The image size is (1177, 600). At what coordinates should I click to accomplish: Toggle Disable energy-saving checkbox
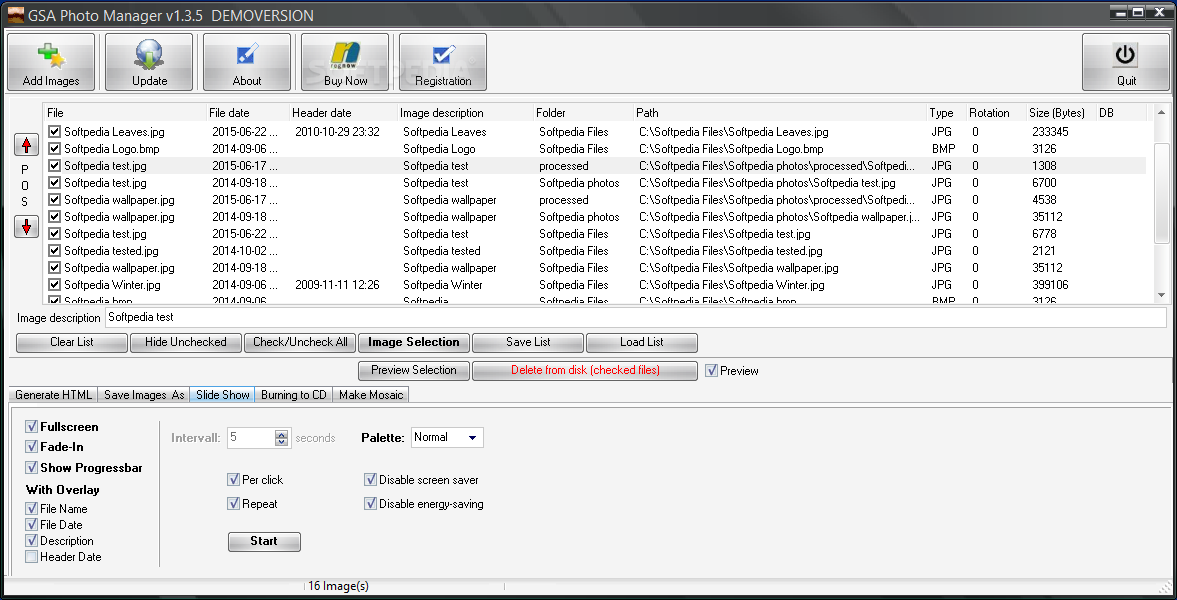[370, 503]
